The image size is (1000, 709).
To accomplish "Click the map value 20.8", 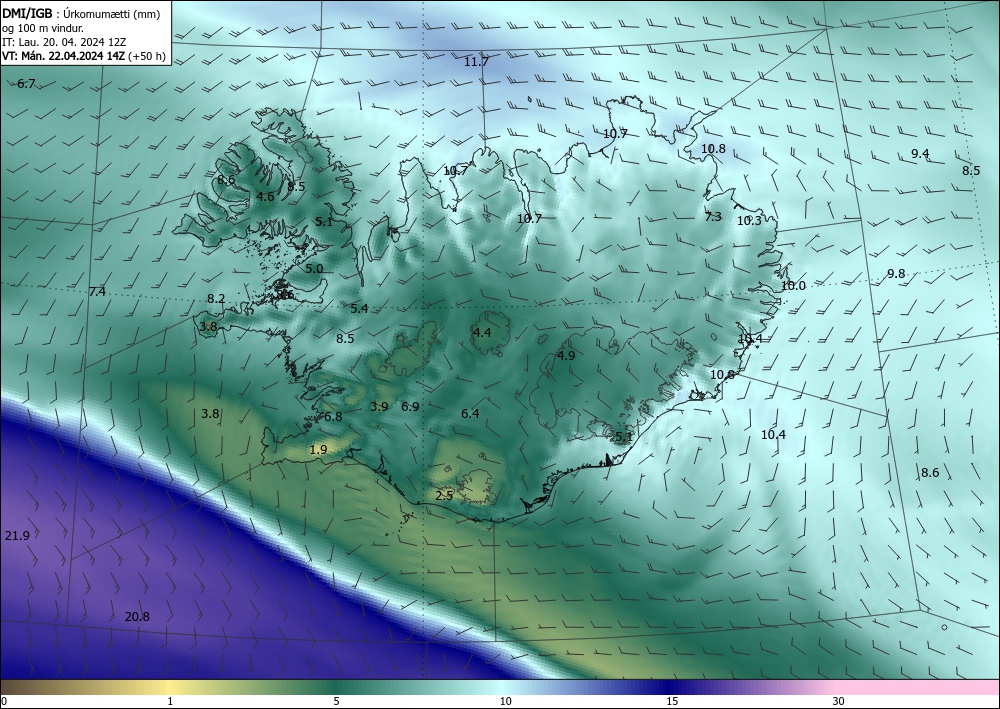I will pyautogui.click(x=137, y=617).
